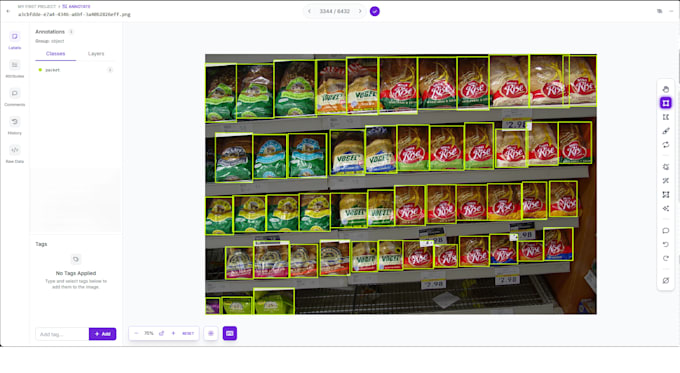This screenshot has height=373, width=680.
Task: Click the Add tag button
Action: click(103, 334)
